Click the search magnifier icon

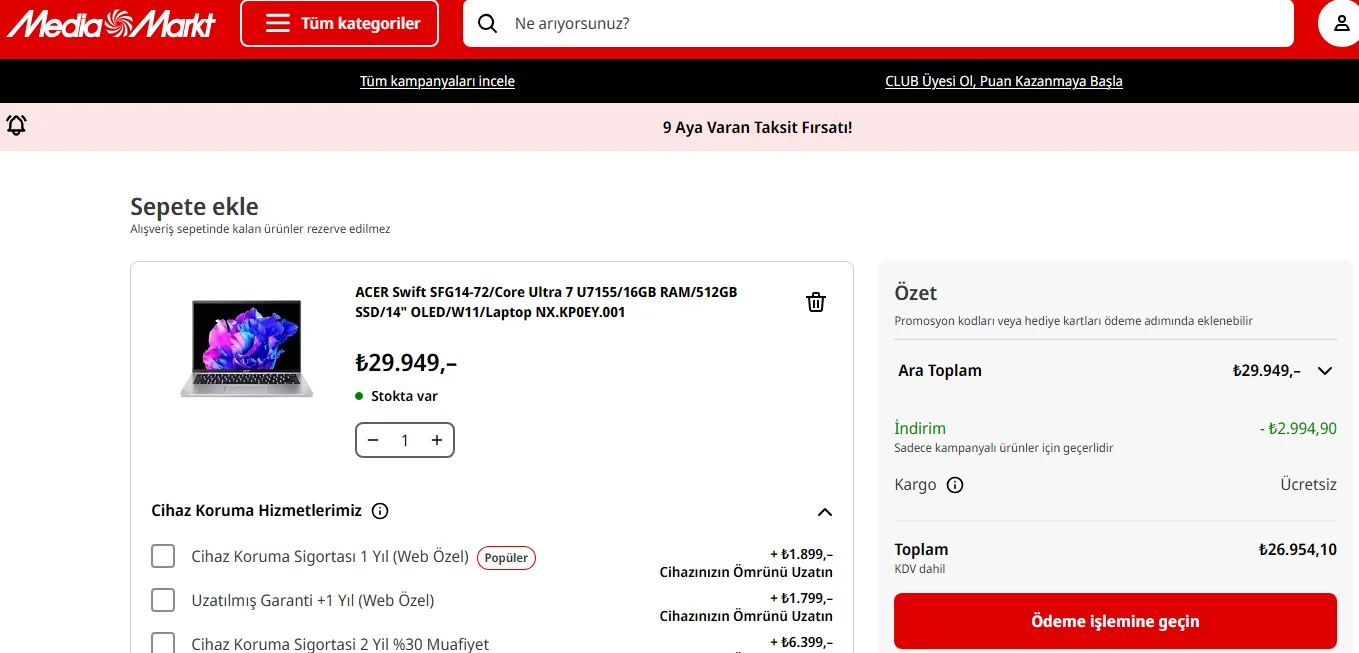click(x=487, y=23)
